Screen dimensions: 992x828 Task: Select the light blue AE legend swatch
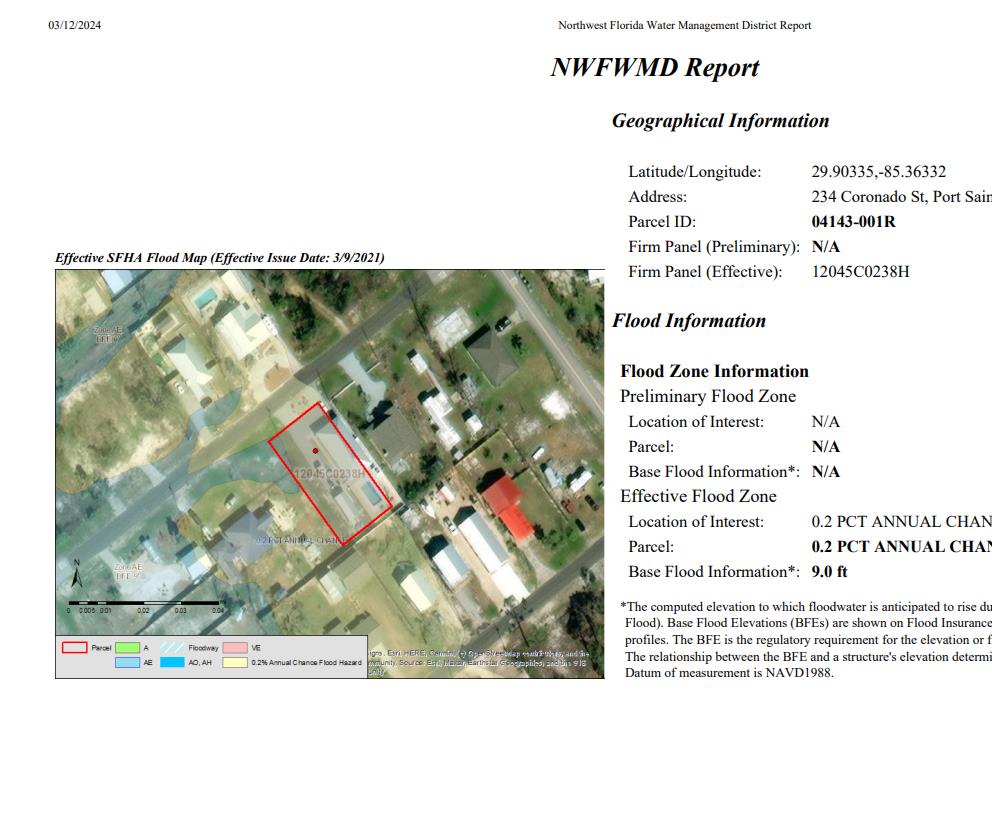coord(127,662)
